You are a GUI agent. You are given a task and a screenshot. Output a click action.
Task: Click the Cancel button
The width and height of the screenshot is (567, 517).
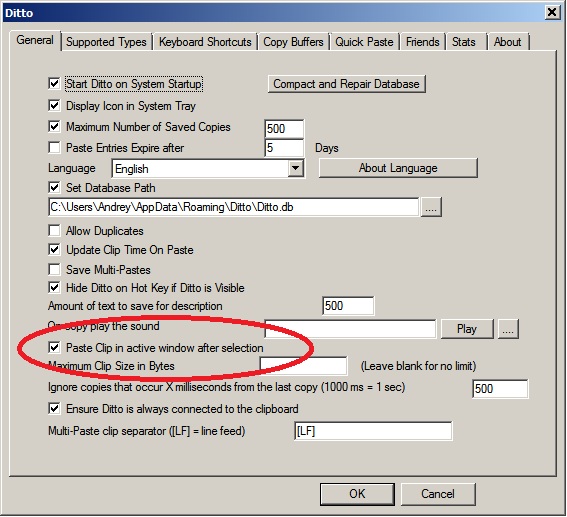pyautogui.click(x=438, y=494)
